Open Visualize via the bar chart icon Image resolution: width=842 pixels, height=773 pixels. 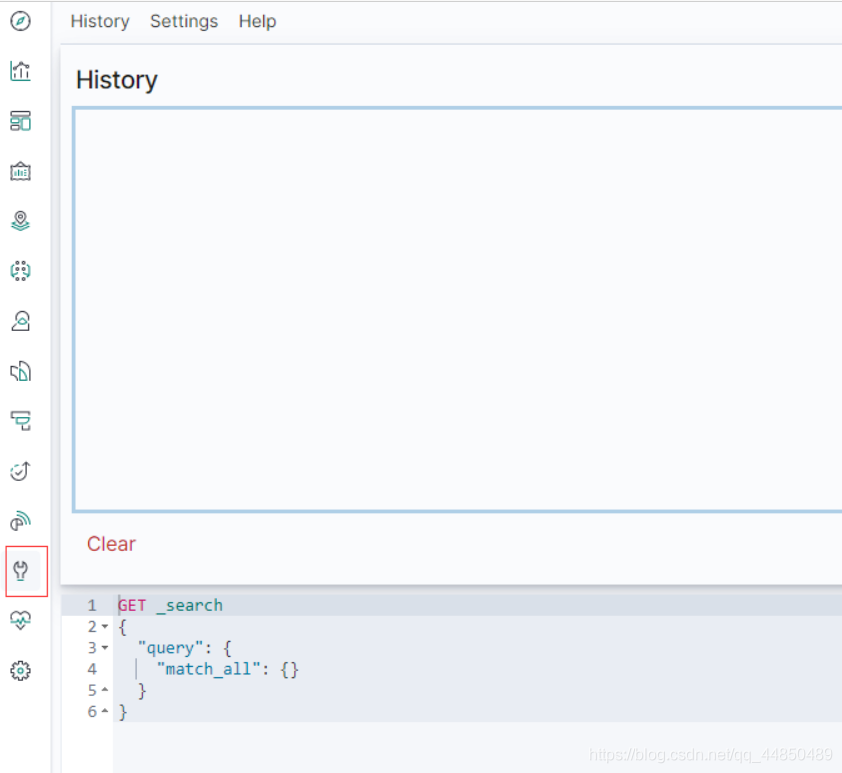pos(20,71)
